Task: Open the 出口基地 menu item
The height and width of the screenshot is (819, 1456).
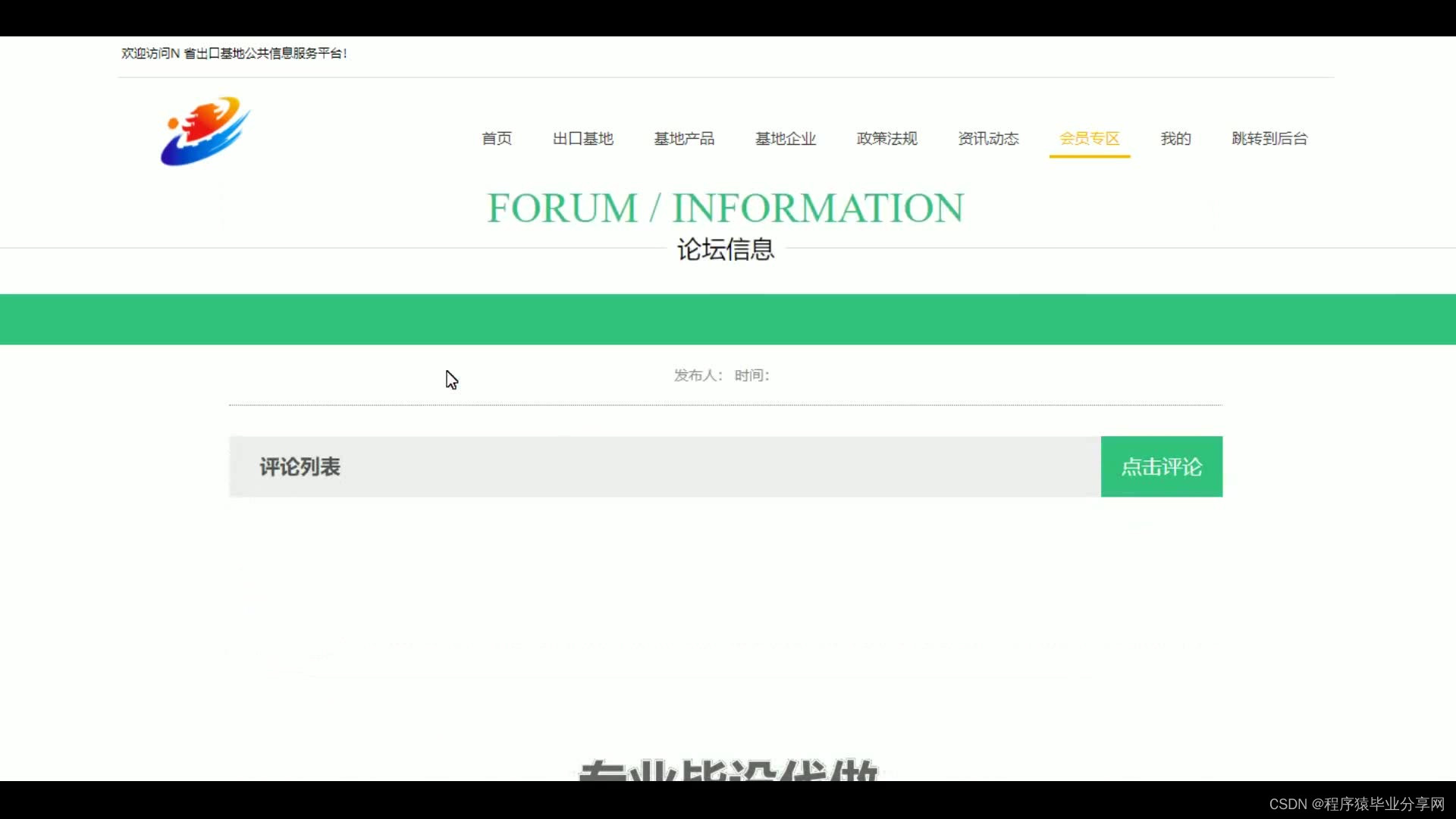Action: coord(582,139)
